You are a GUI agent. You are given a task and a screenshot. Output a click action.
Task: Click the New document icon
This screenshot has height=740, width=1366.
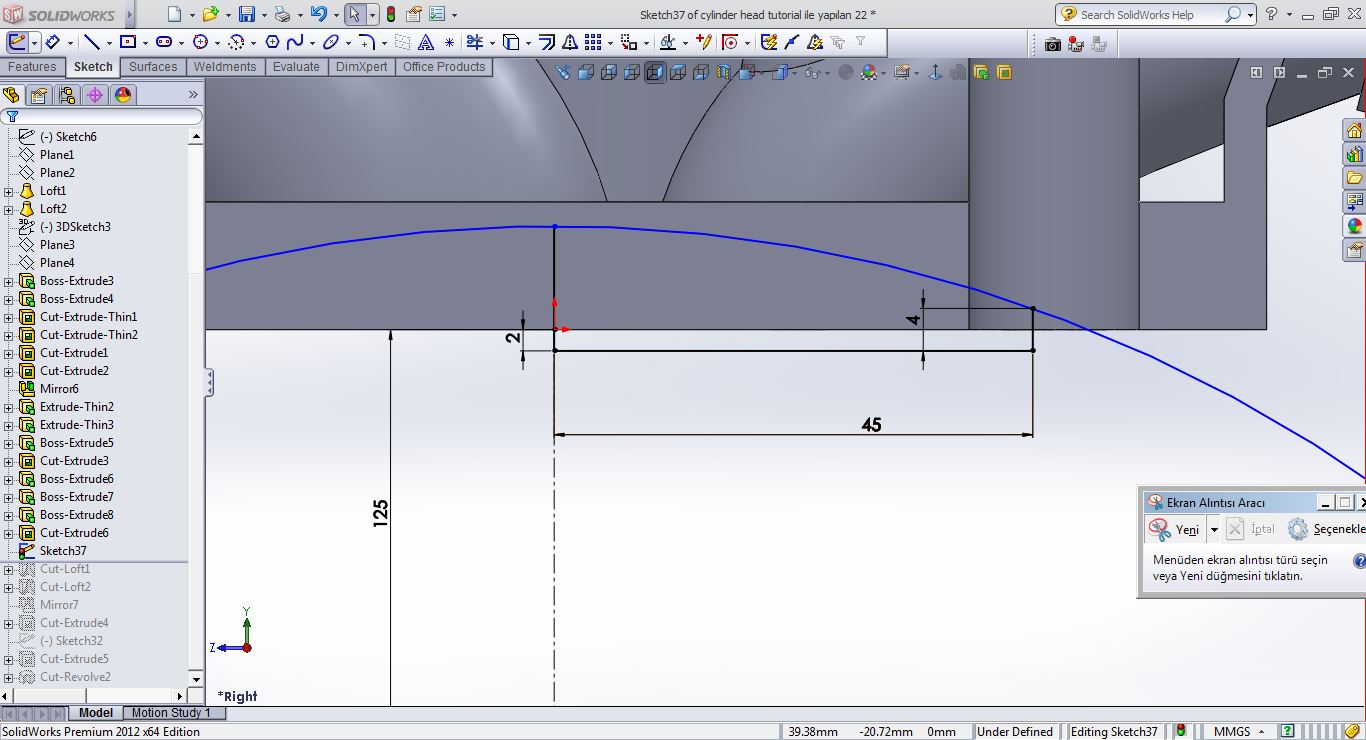click(175, 15)
